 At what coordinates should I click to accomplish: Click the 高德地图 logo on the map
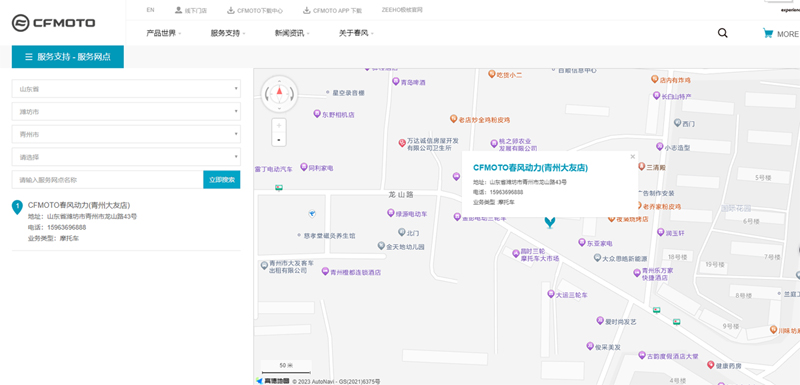coord(273,381)
